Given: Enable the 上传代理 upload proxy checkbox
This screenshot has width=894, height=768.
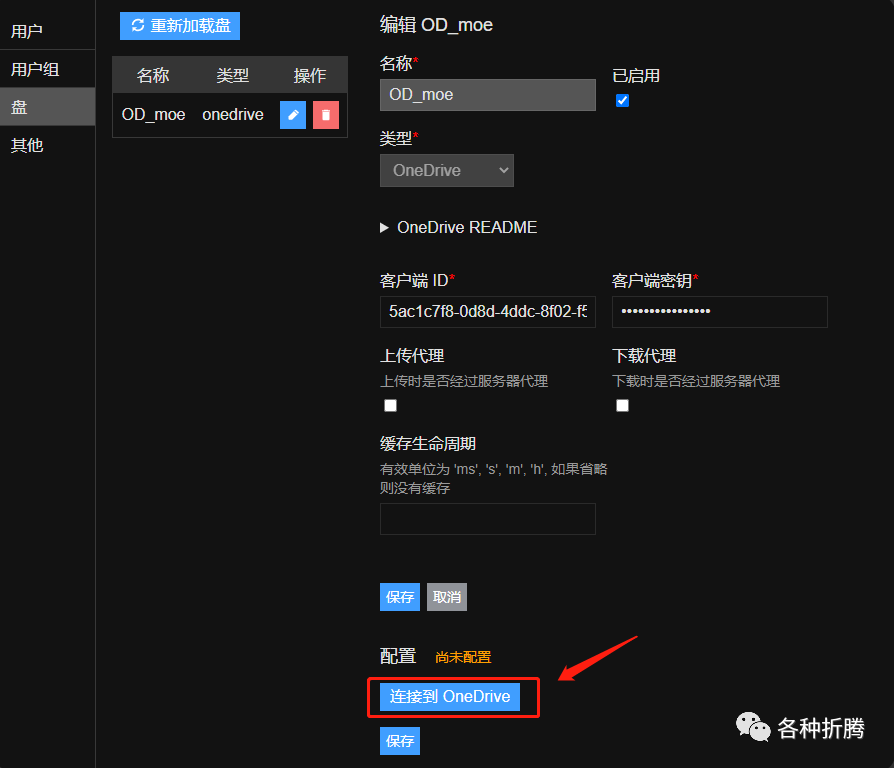Looking at the screenshot, I should pyautogui.click(x=391, y=405).
